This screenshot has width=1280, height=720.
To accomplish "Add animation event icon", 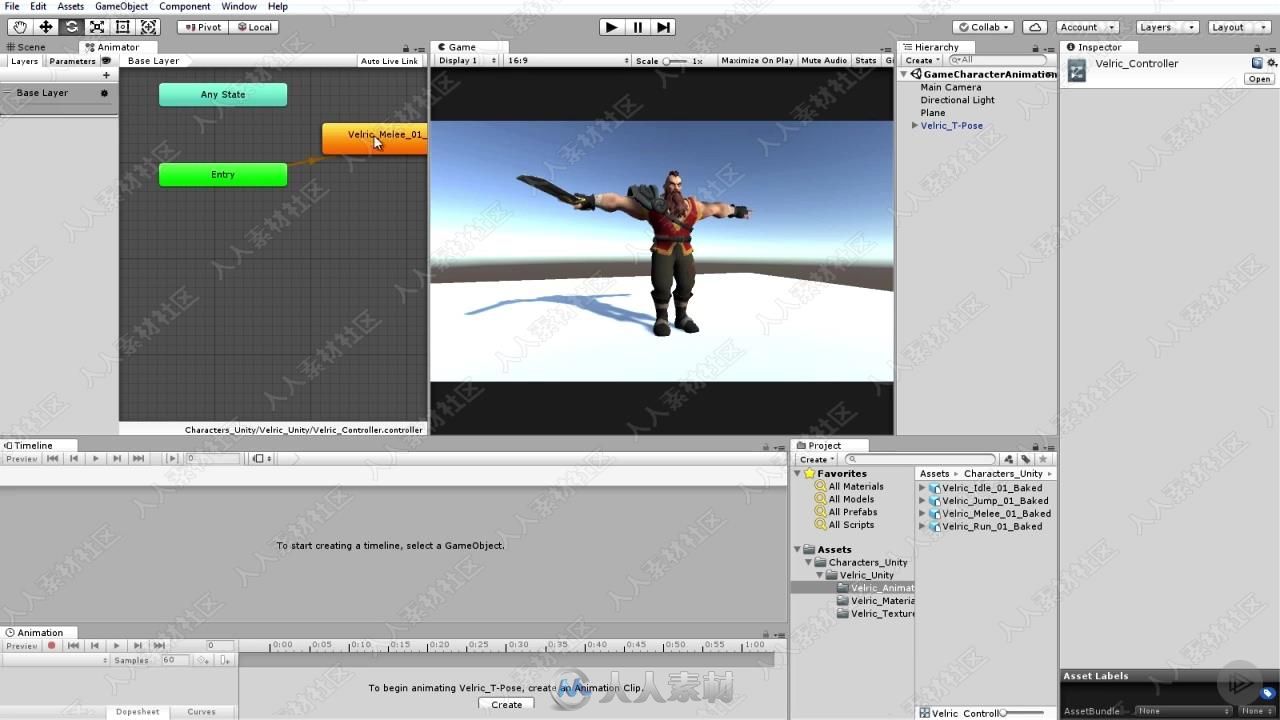I will (x=225, y=660).
